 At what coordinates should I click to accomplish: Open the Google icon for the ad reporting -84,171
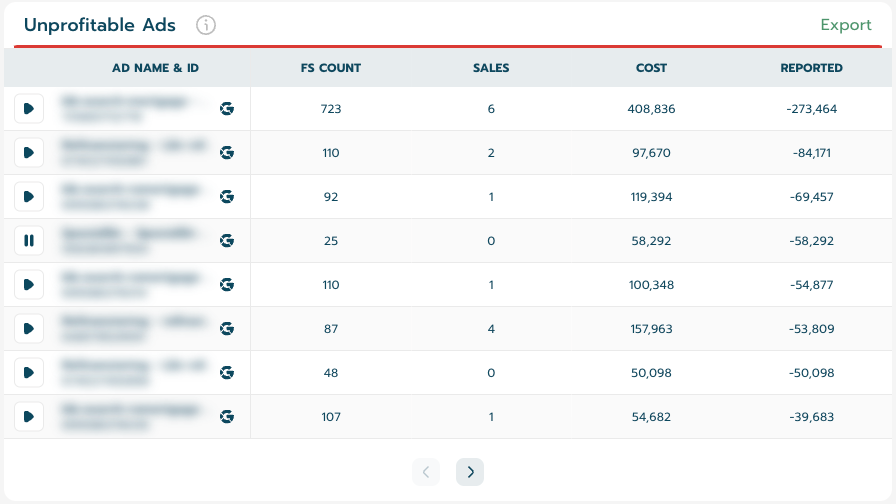pyautogui.click(x=227, y=153)
